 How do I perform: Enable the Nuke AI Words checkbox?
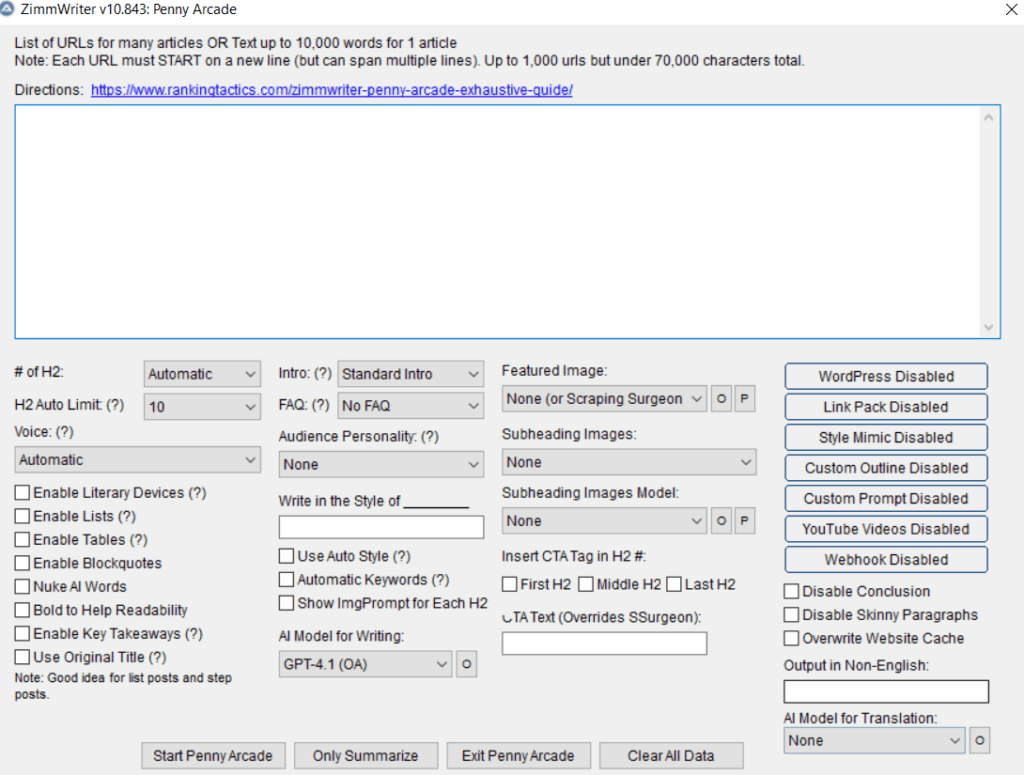click(x=22, y=587)
